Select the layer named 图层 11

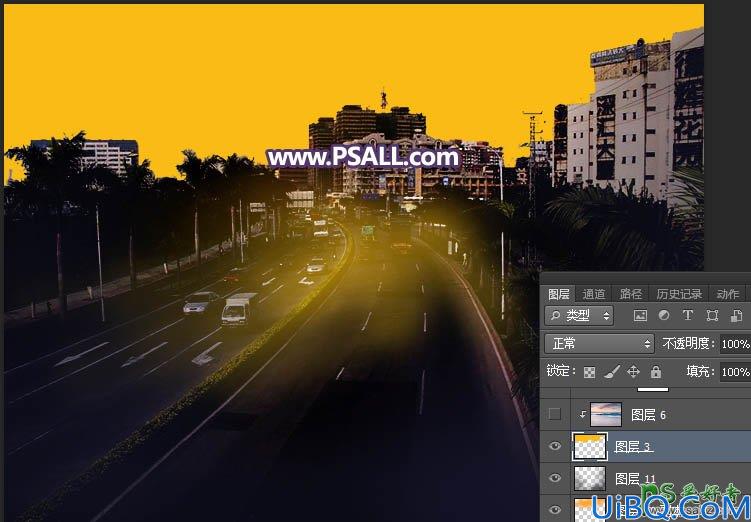click(x=635, y=478)
